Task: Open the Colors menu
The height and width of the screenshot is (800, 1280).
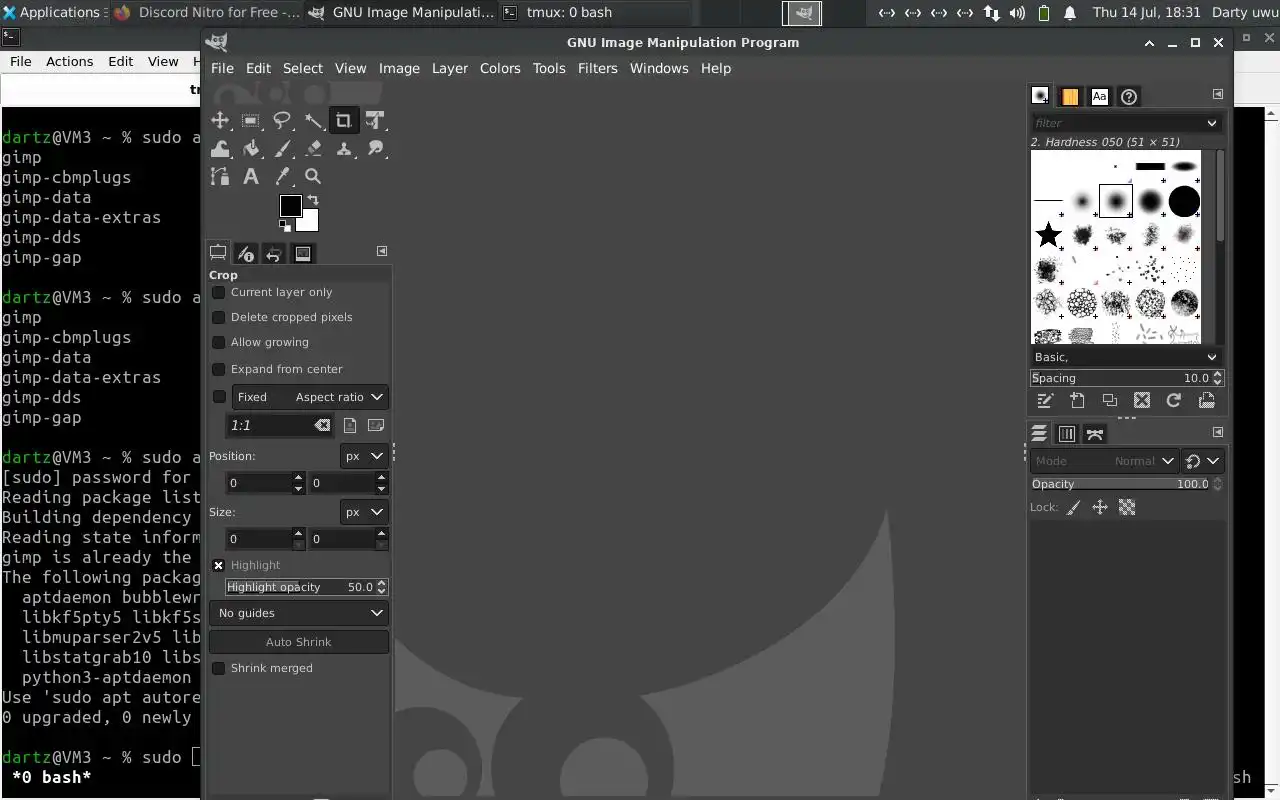Action: tap(500, 68)
